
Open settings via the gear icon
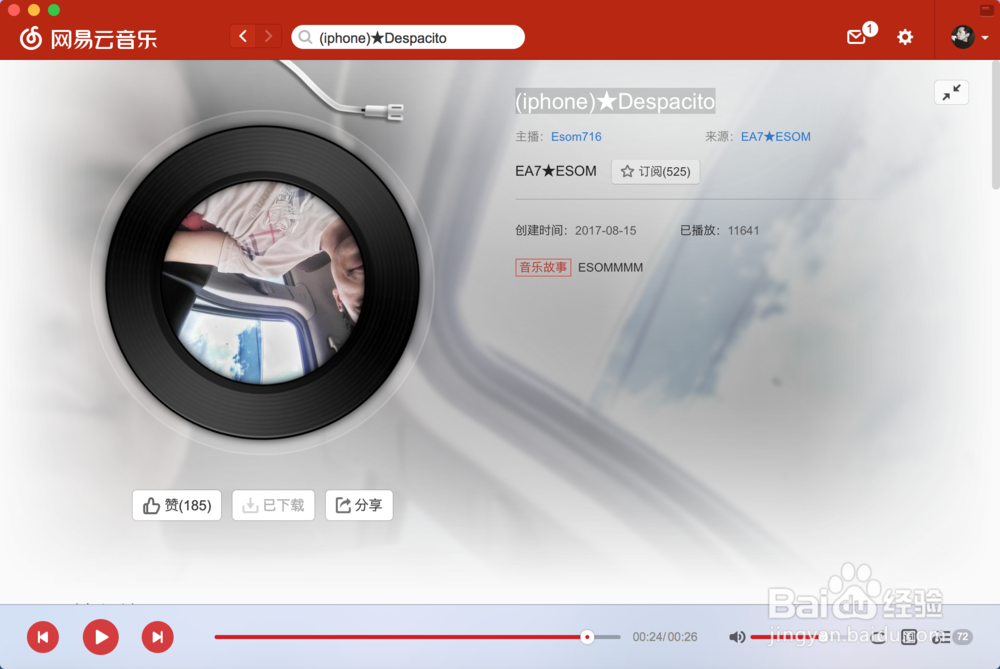pos(905,37)
